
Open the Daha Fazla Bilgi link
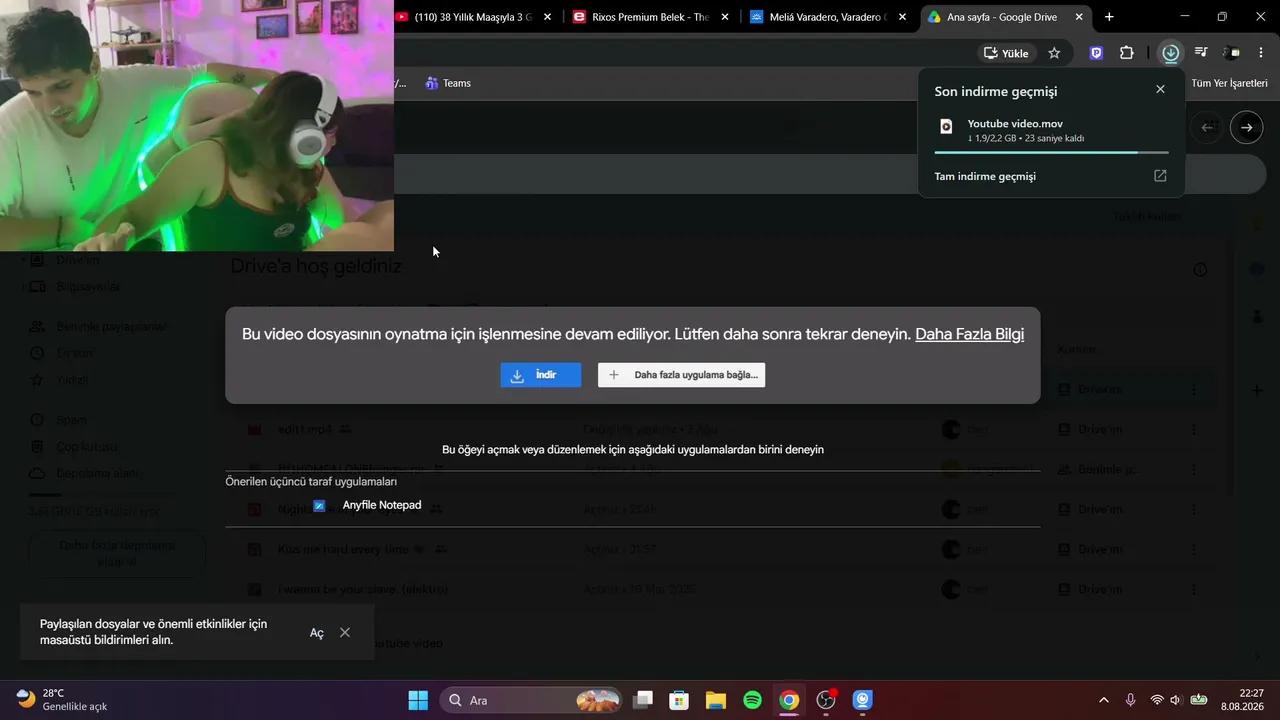[x=969, y=334]
